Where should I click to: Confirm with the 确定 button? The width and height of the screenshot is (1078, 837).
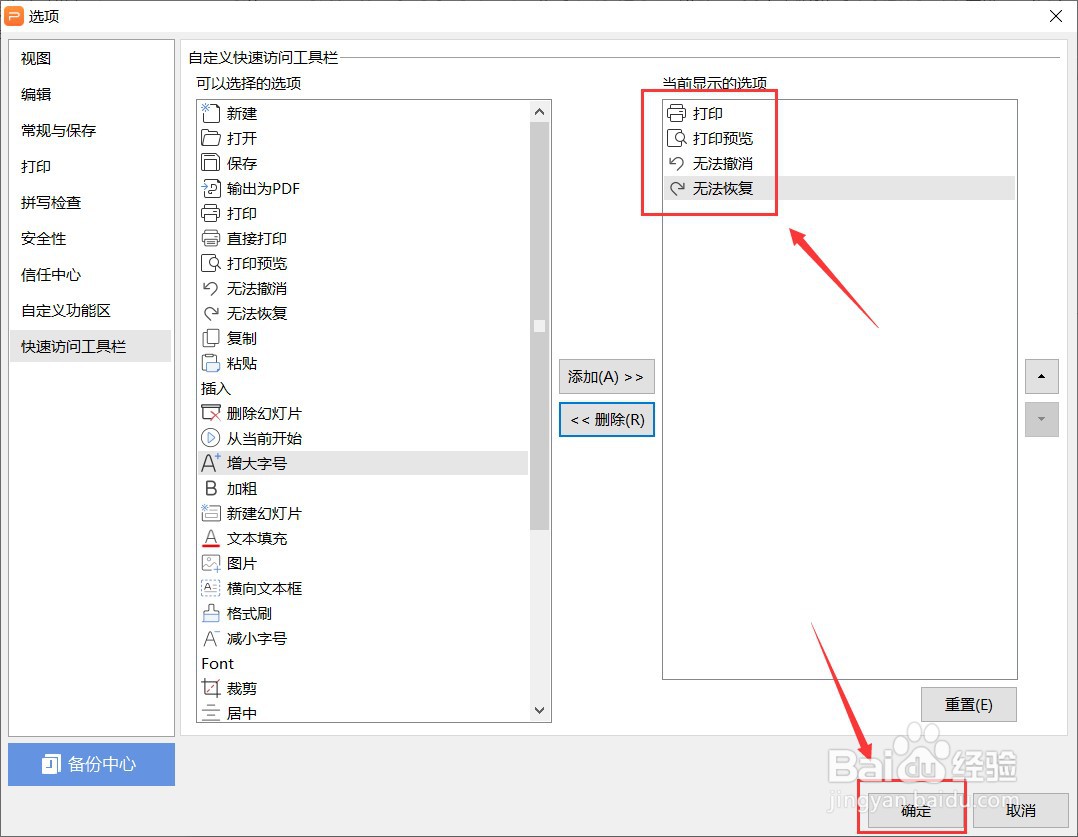[x=915, y=810]
